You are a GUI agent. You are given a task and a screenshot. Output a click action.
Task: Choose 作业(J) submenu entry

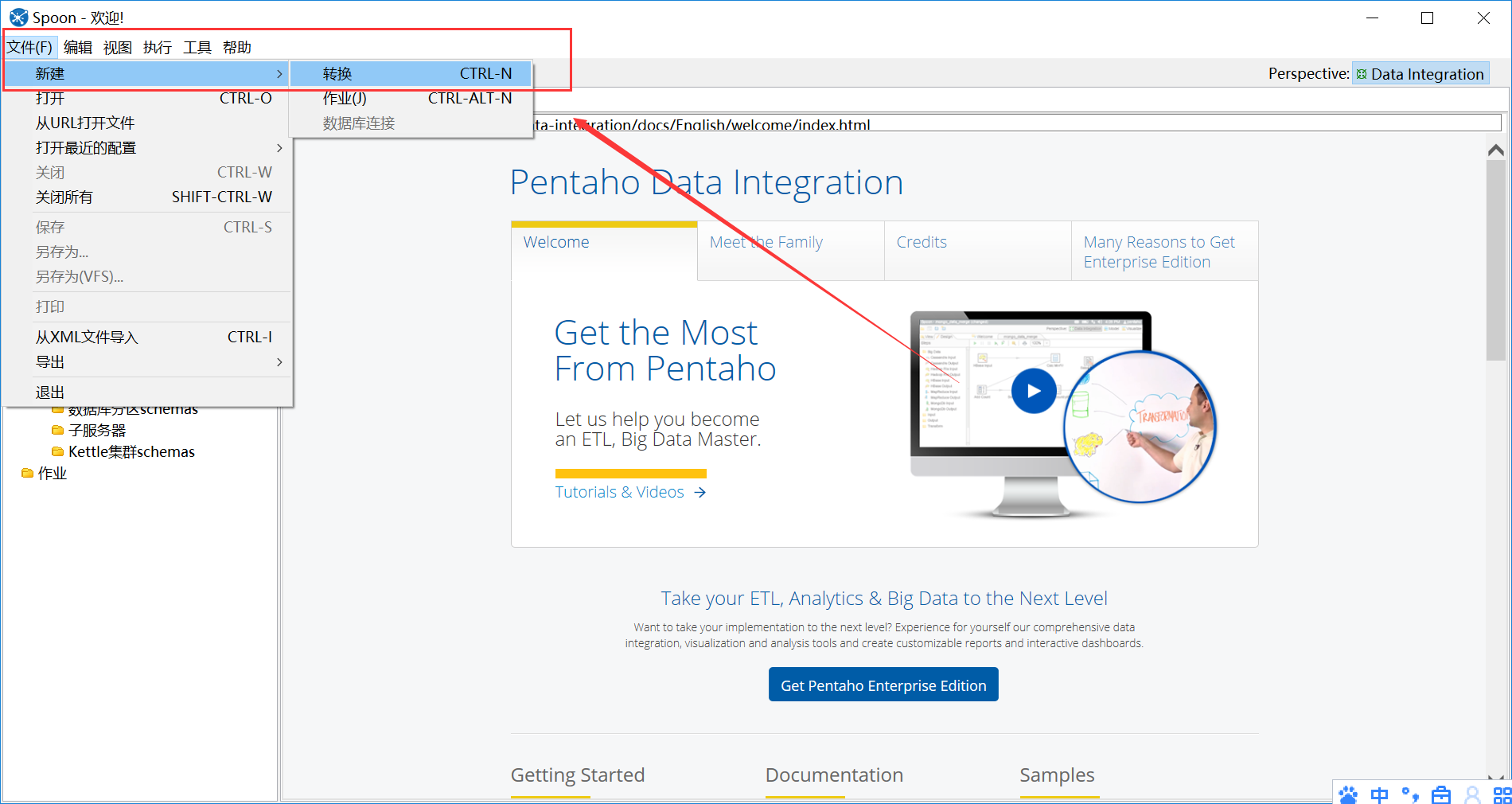click(411, 98)
